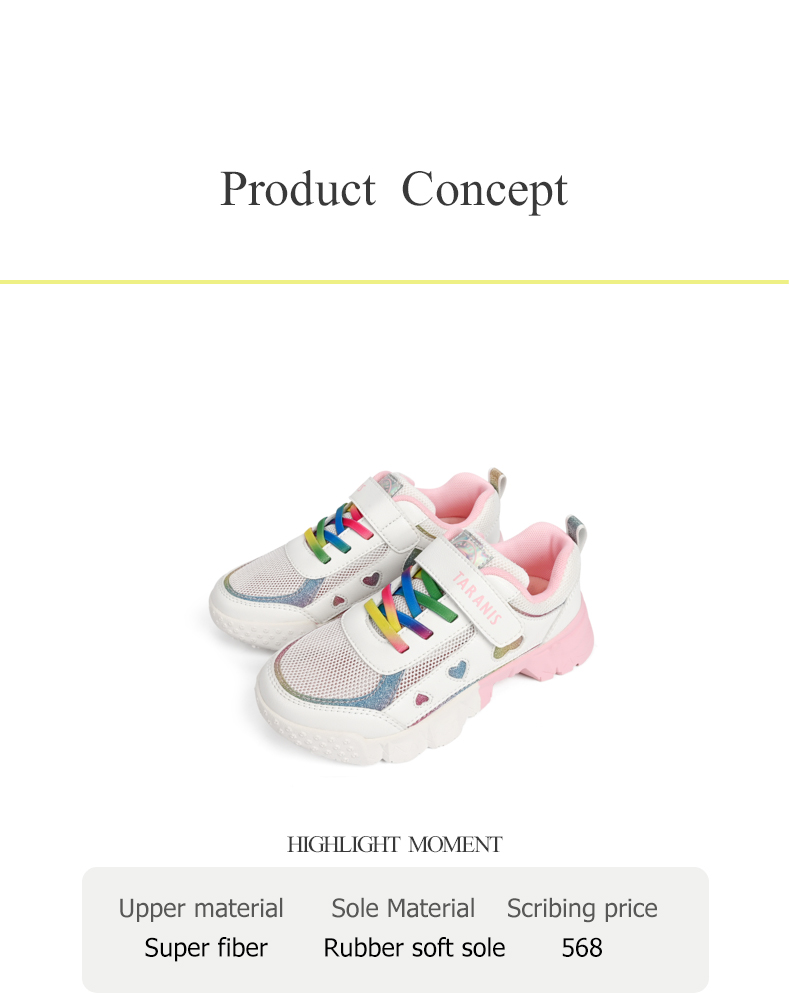Screen dimensions: 790x993
Task: Select the Upper material label
Action: (201, 908)
